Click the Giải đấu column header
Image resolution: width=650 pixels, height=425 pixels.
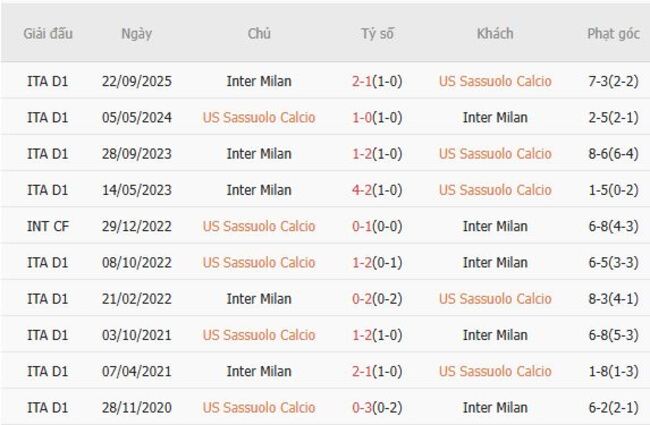point(47,34)
